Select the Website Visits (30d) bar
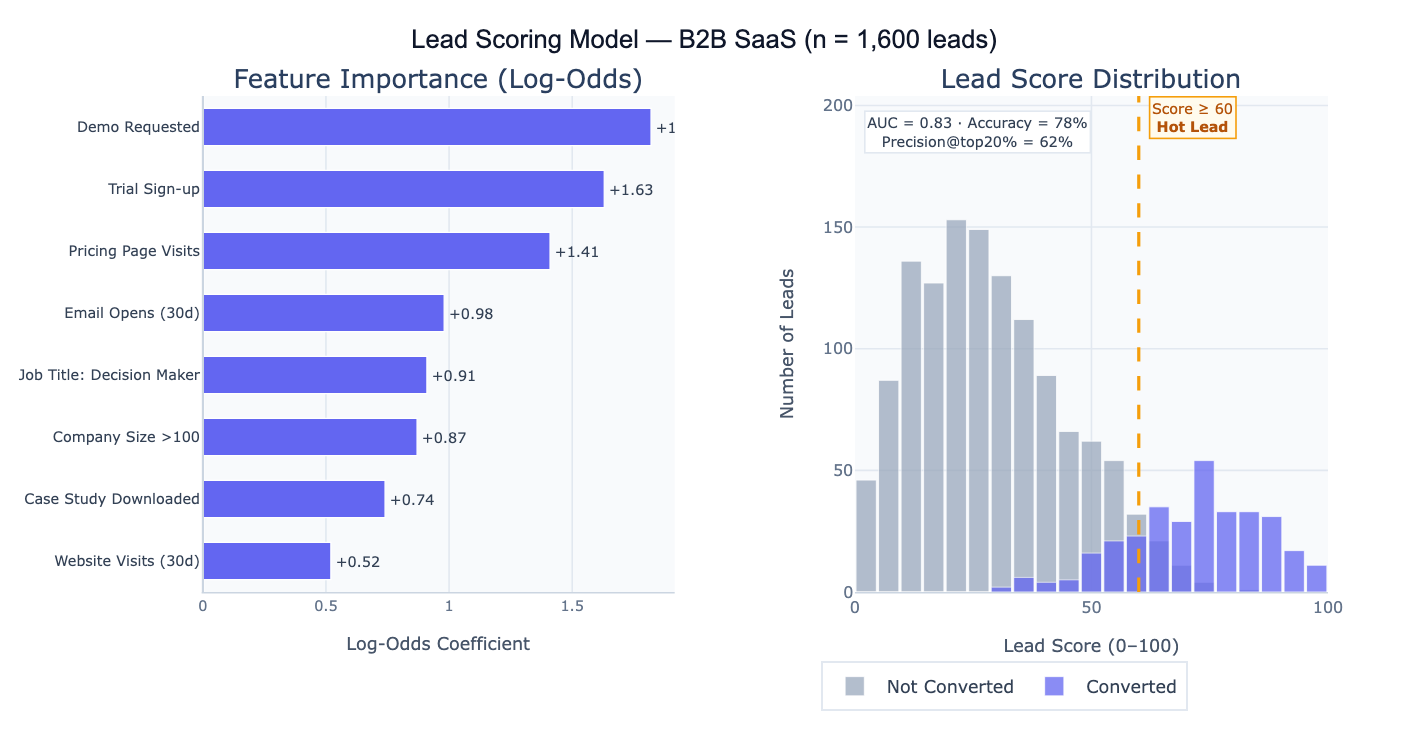1408x736 pixels. (266, 561)
